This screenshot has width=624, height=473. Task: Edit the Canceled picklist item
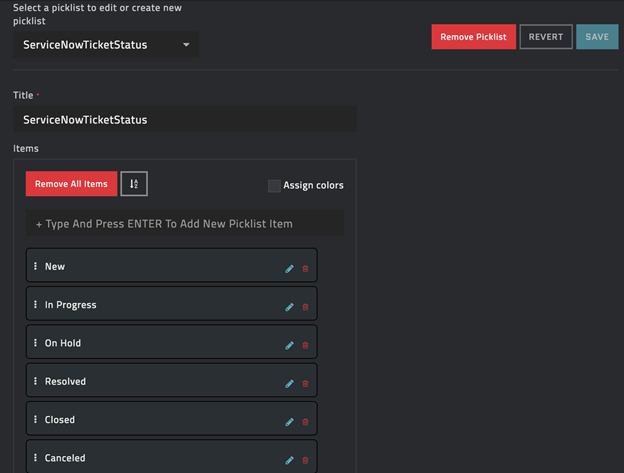coord(289,460)
